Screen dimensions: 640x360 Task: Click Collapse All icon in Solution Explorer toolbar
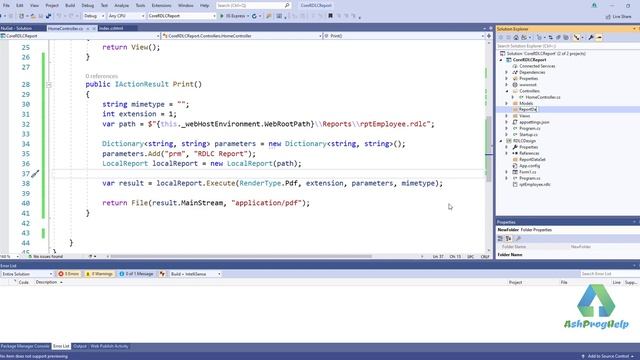click(x=558, y=38)
